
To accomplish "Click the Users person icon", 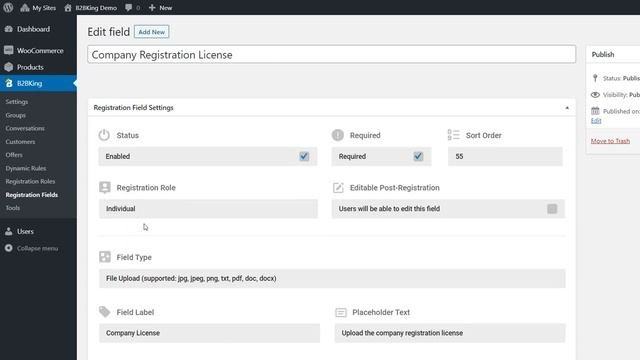I will [x=9, y=231].
